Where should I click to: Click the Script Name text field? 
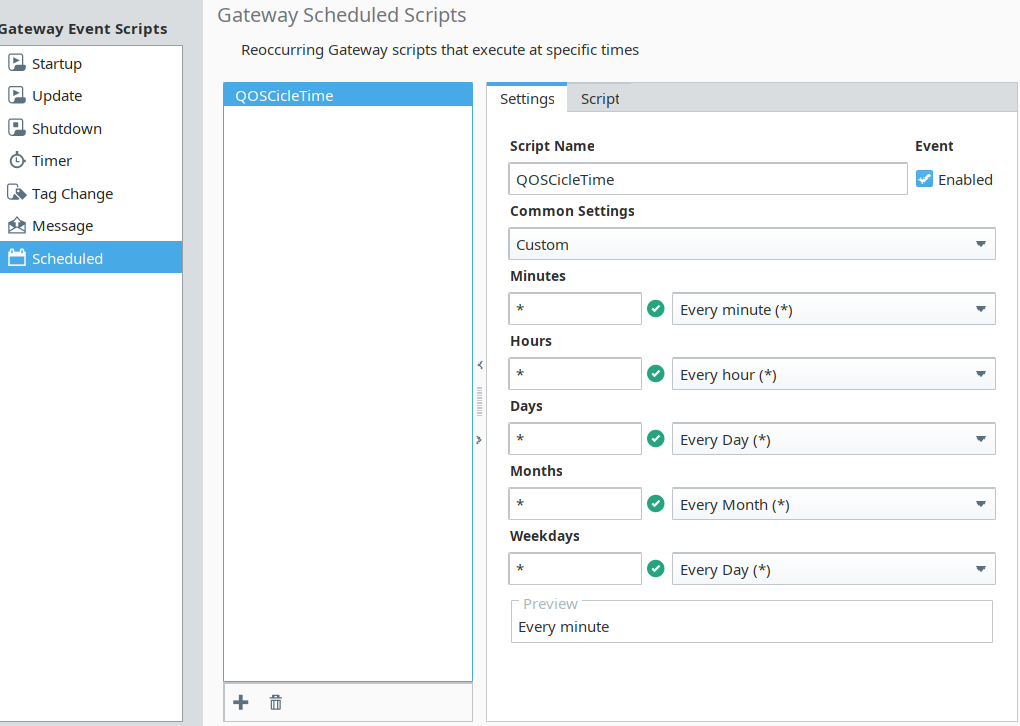(707, 179)
